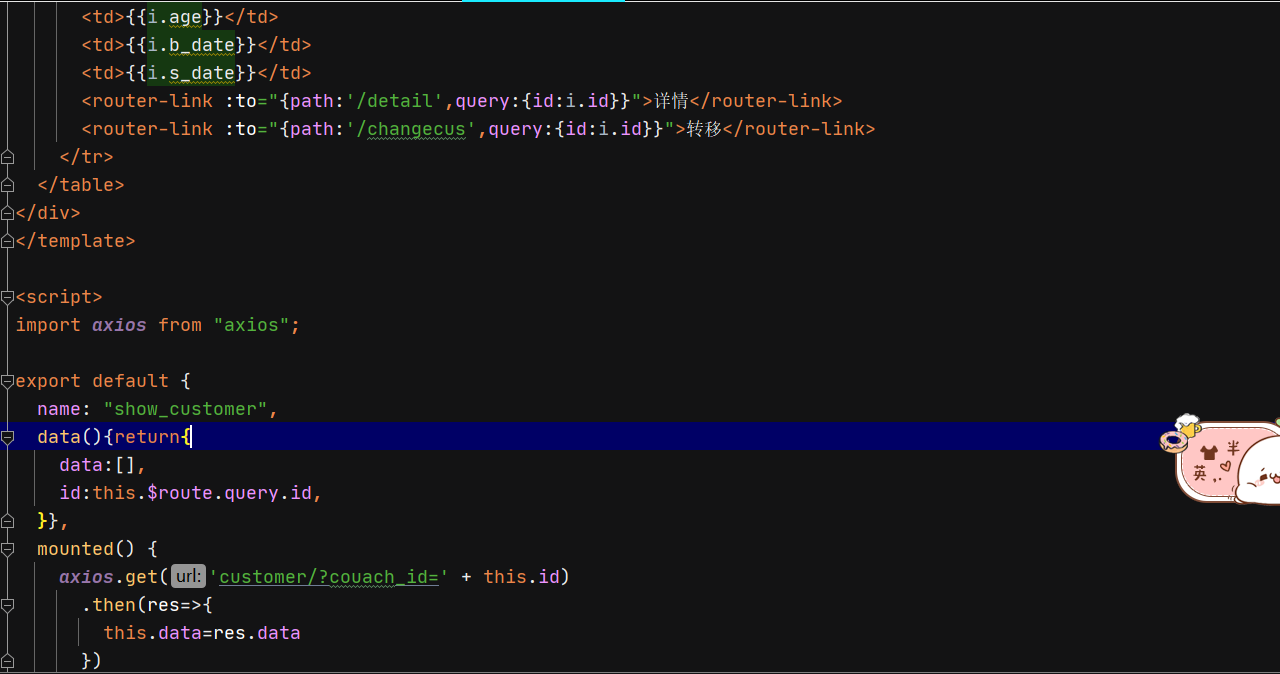Viewport: 1280px width, 674px height.
Task: Click the url: parameter hint label
Action: point(188,577)
